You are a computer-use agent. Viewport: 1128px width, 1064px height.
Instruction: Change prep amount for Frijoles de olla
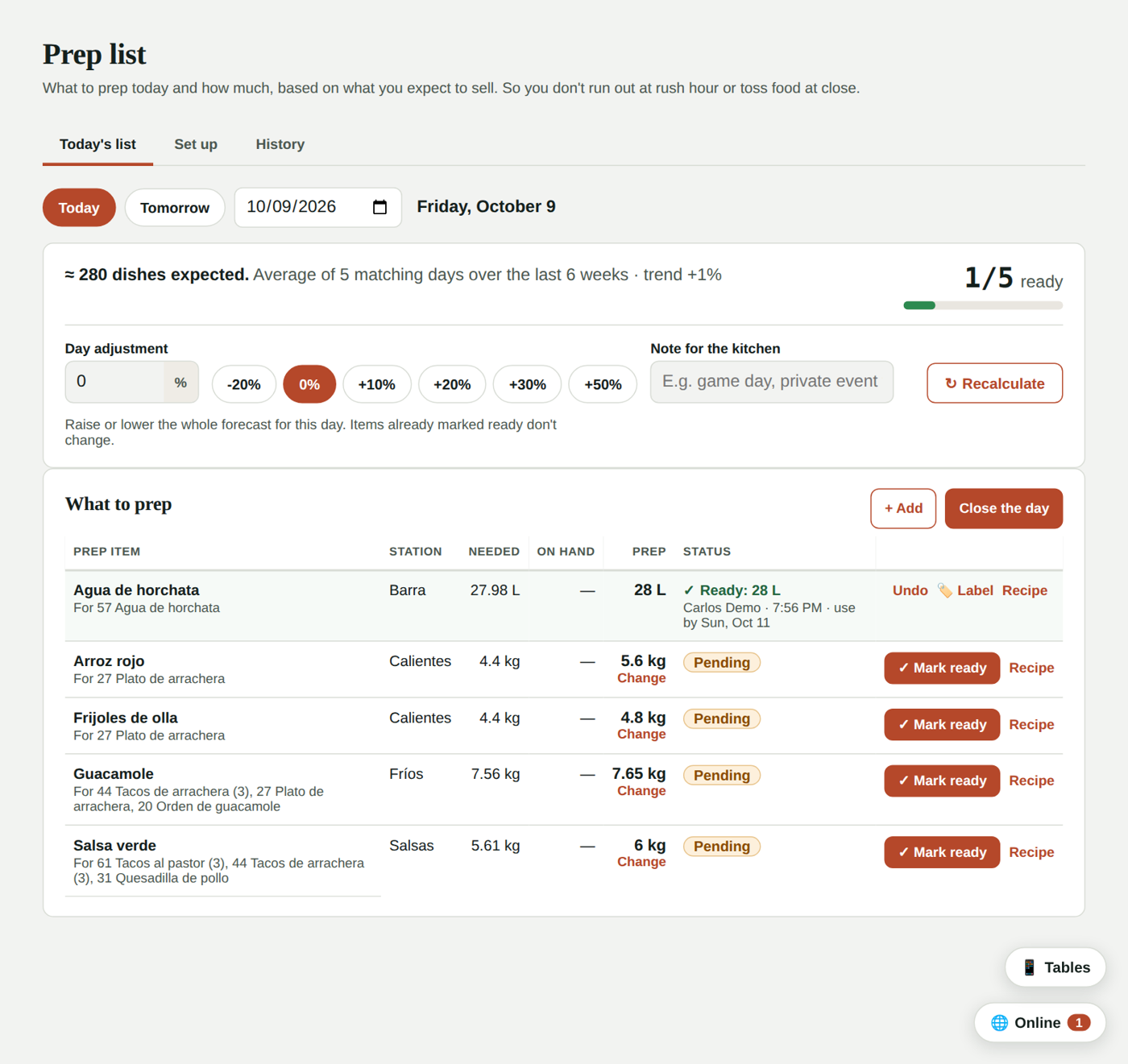pos(641,735)
